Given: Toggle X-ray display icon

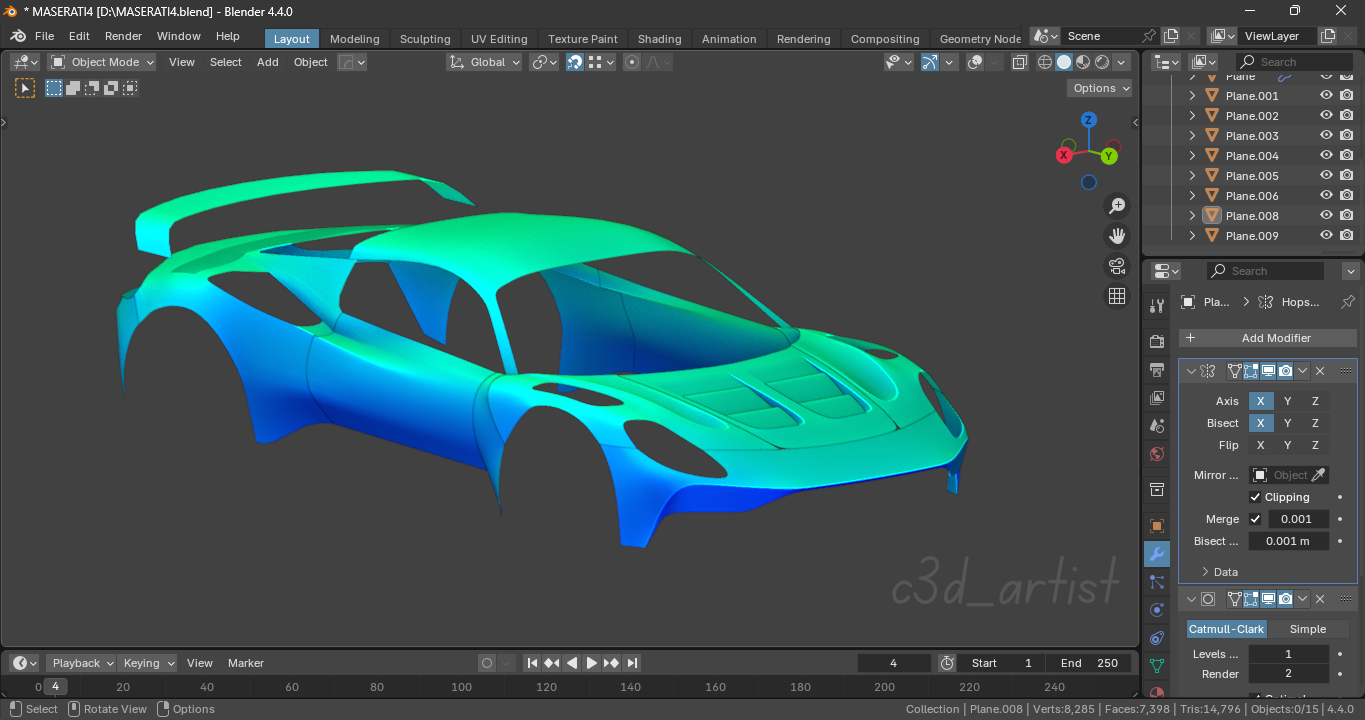Looking at the screenshot, I should 1019,62.
